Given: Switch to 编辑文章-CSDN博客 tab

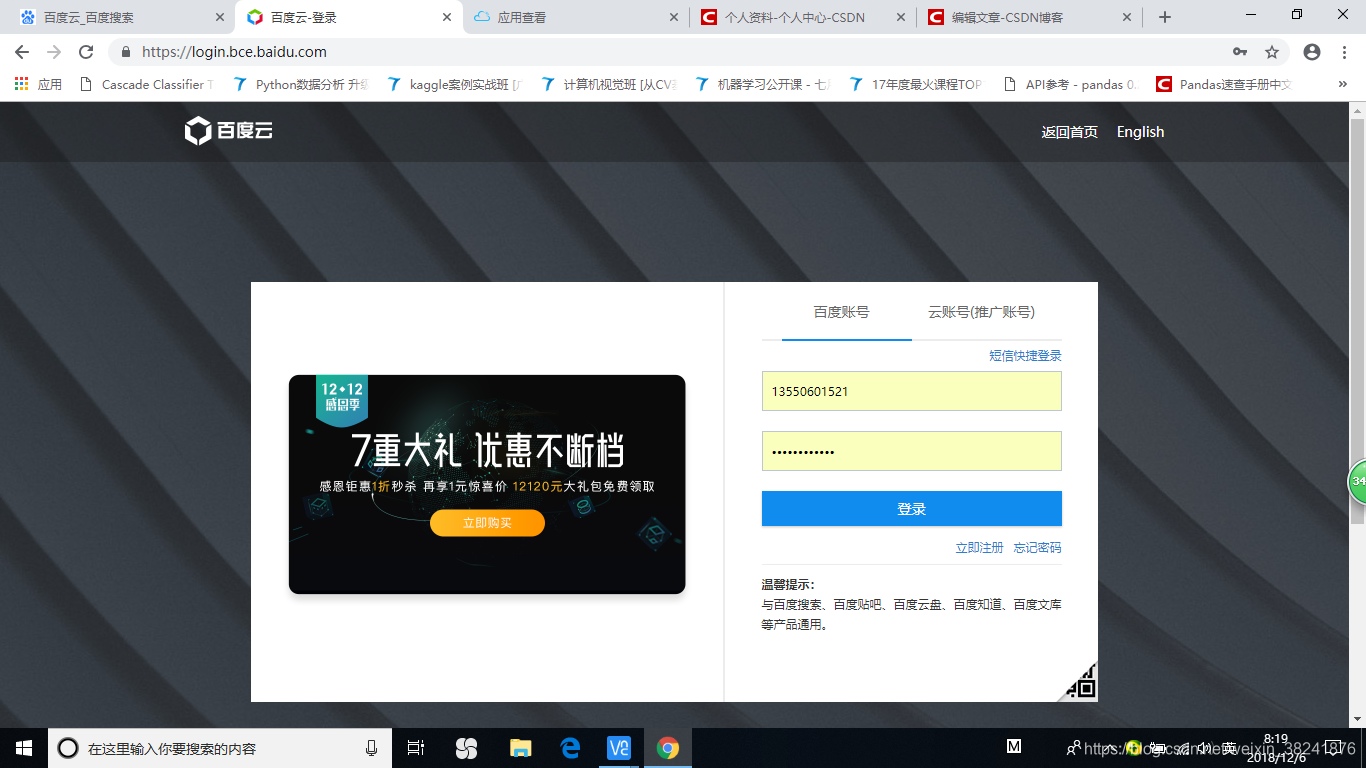Looking at the screenshot, I should click(1030, 17).
